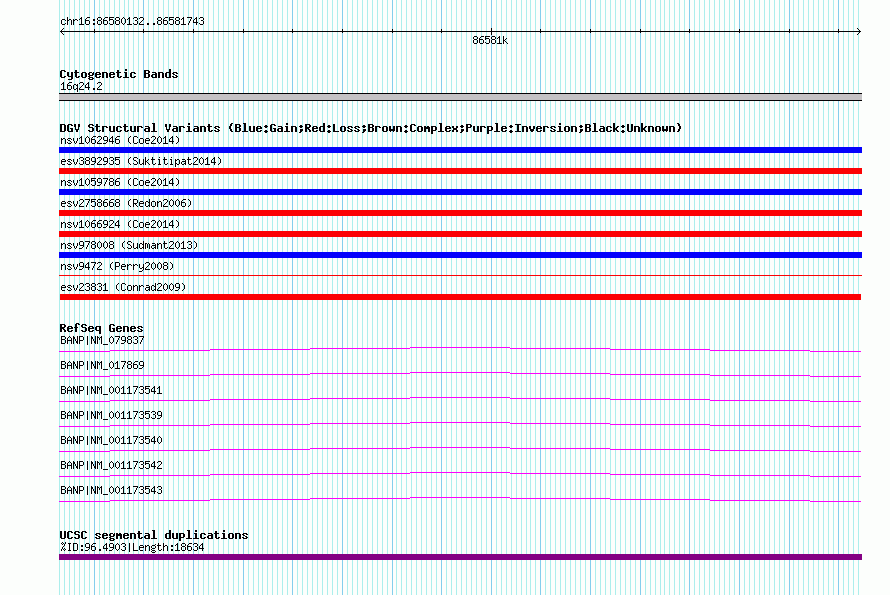Image resolution: width=890 pixels, height=595 pixels.
Task: Select the magenta line of BANP|NM_001173543
Action: (460, 499)
